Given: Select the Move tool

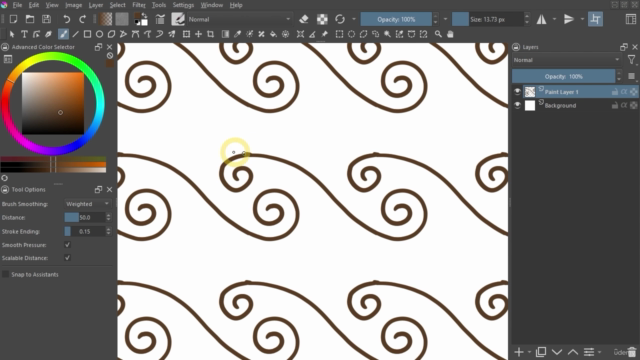Looking at the screenshot, I should coord(198,34).
